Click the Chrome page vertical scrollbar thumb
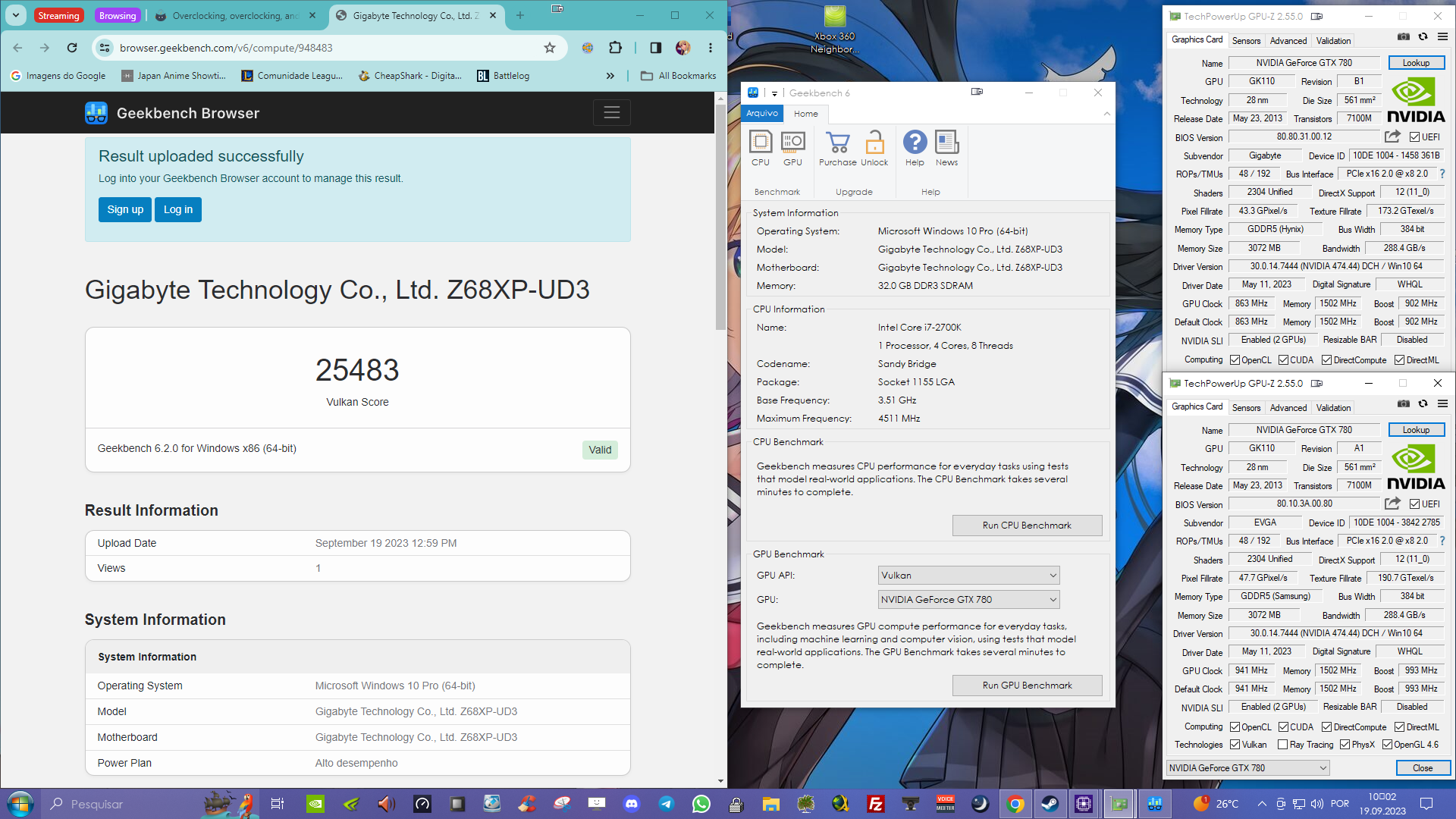The image size is (1456, 819). [720, 216]
